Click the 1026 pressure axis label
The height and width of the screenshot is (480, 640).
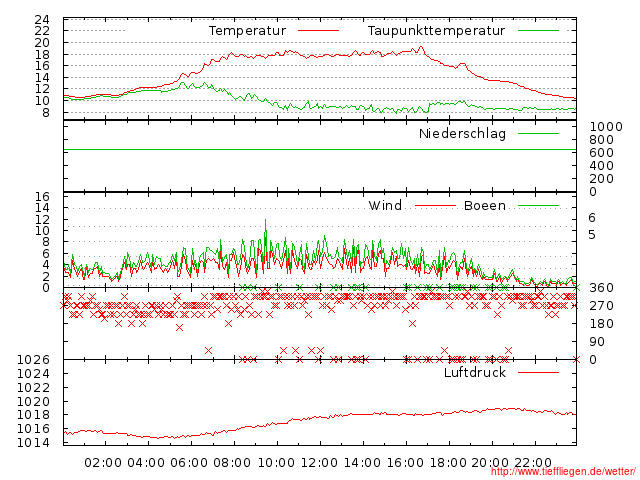(33, 360)
